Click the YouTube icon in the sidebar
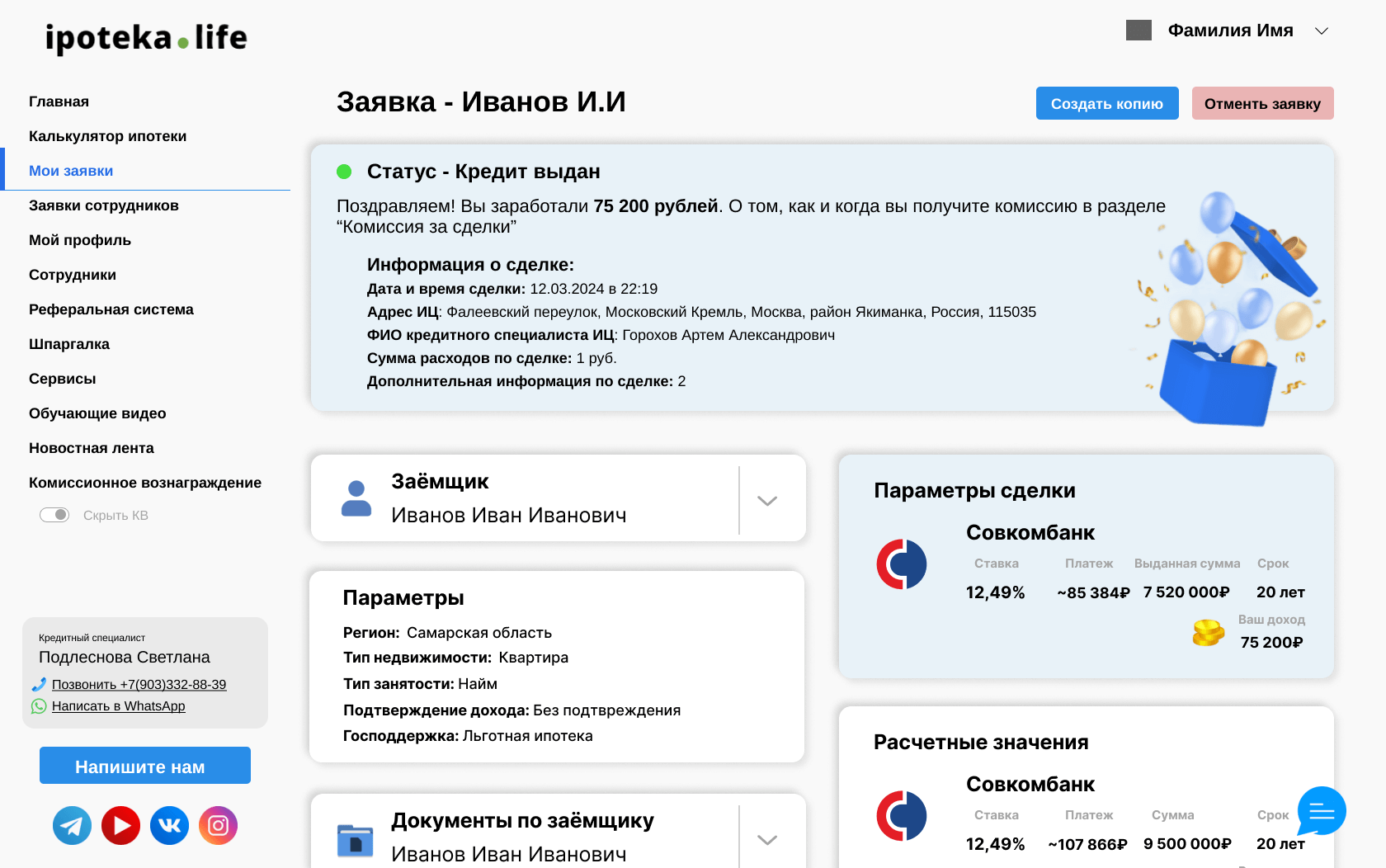Screen dimensions: 1386x868 120,825
